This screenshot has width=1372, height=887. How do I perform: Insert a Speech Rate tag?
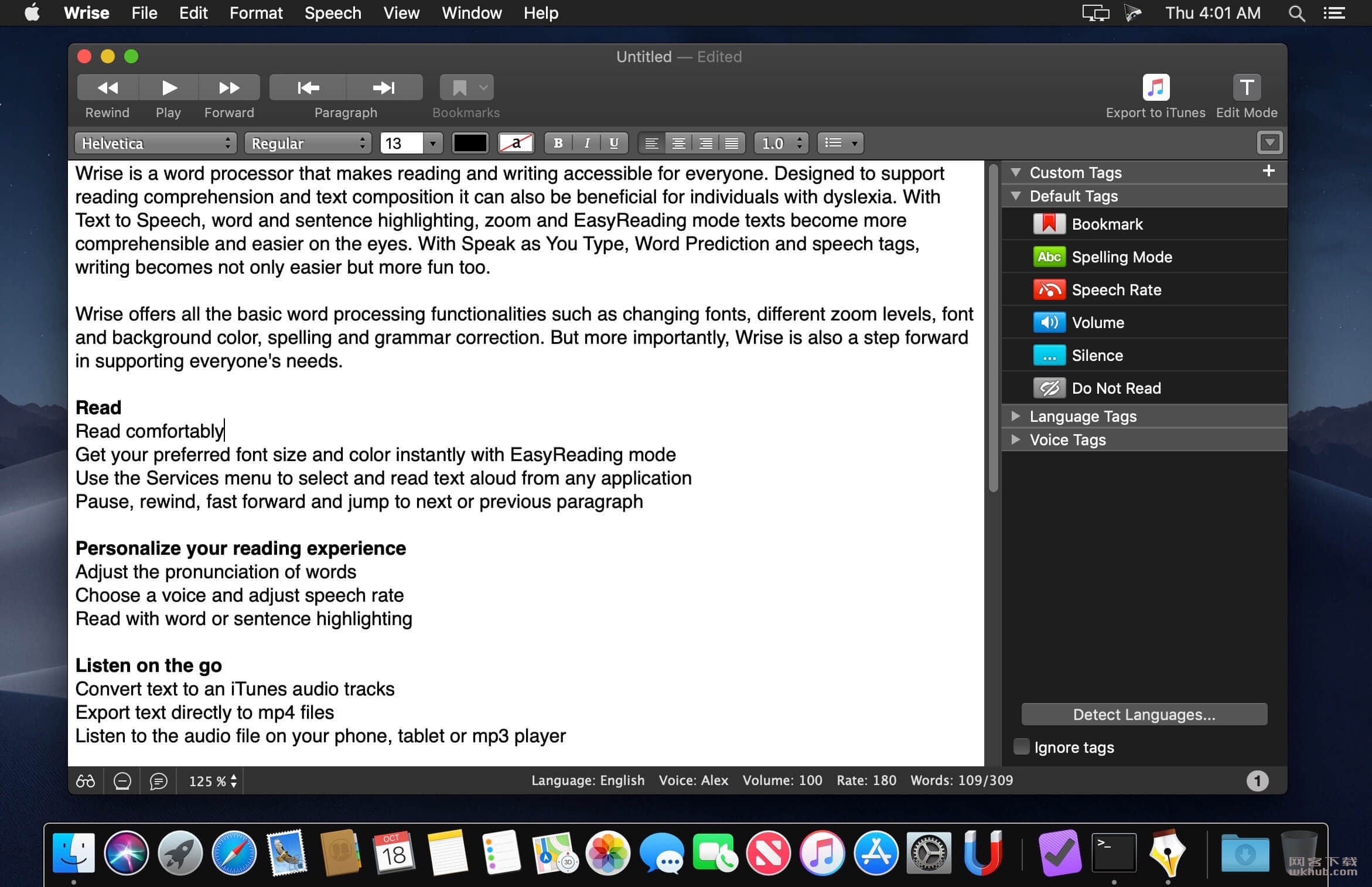(1145, 289)
